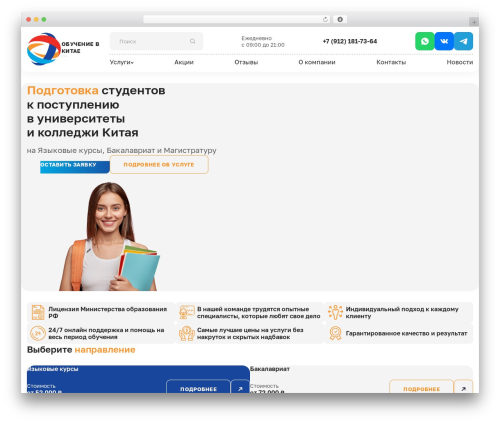Reload page with browser refresh icon
Viewport: 500px width, 423px height.
[325, 19]
